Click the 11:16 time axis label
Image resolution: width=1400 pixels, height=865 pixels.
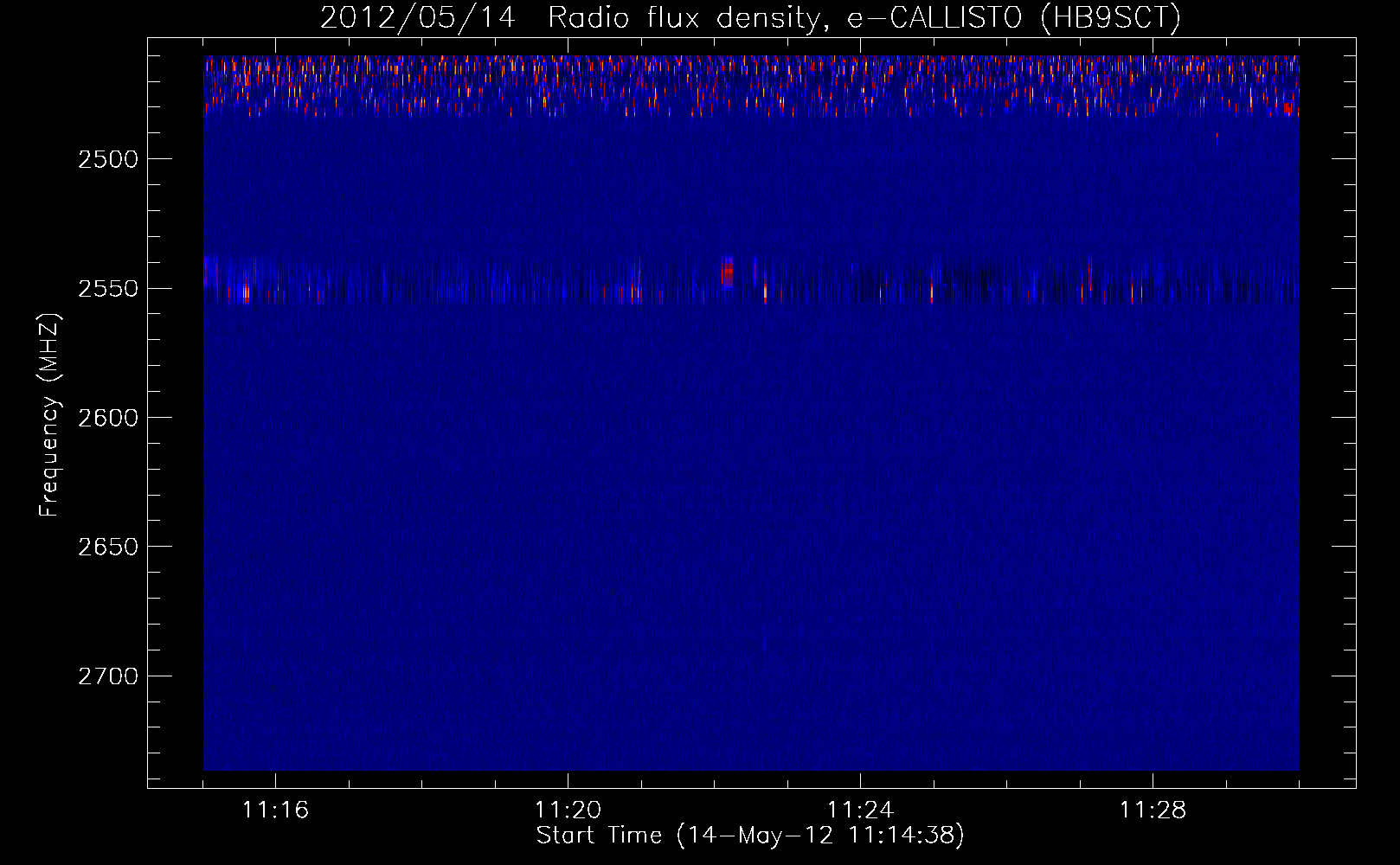[x=275, y=810]
